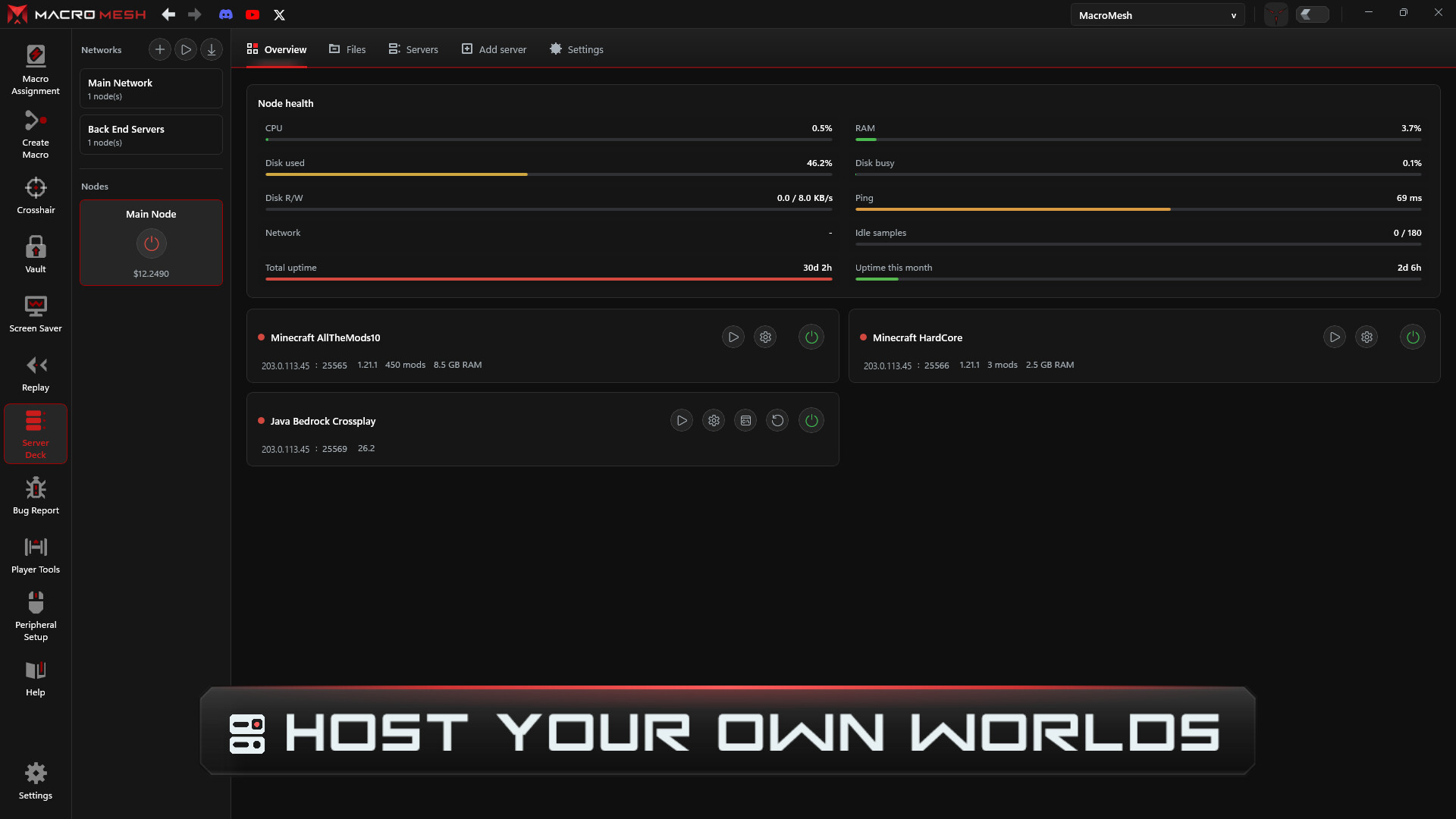
Task: Open console icon for Java Bedrock Crossplay
Action: 746,421
